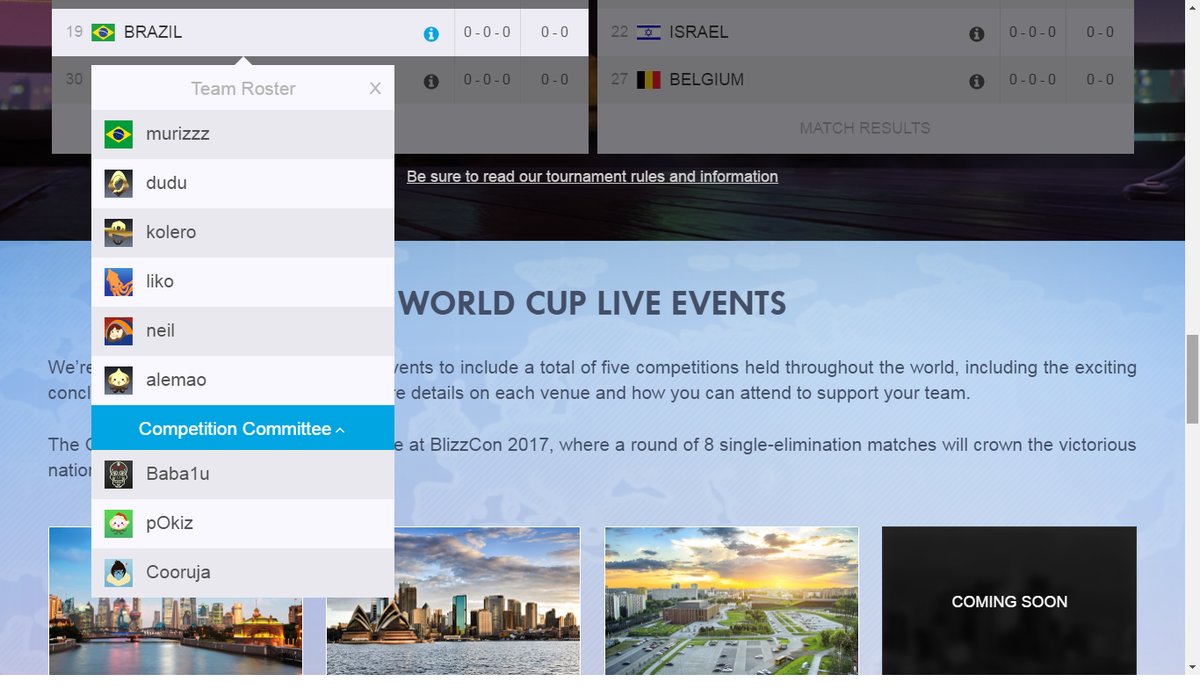
Task: Click the BELGIUM team name
Action: [707, 80]
